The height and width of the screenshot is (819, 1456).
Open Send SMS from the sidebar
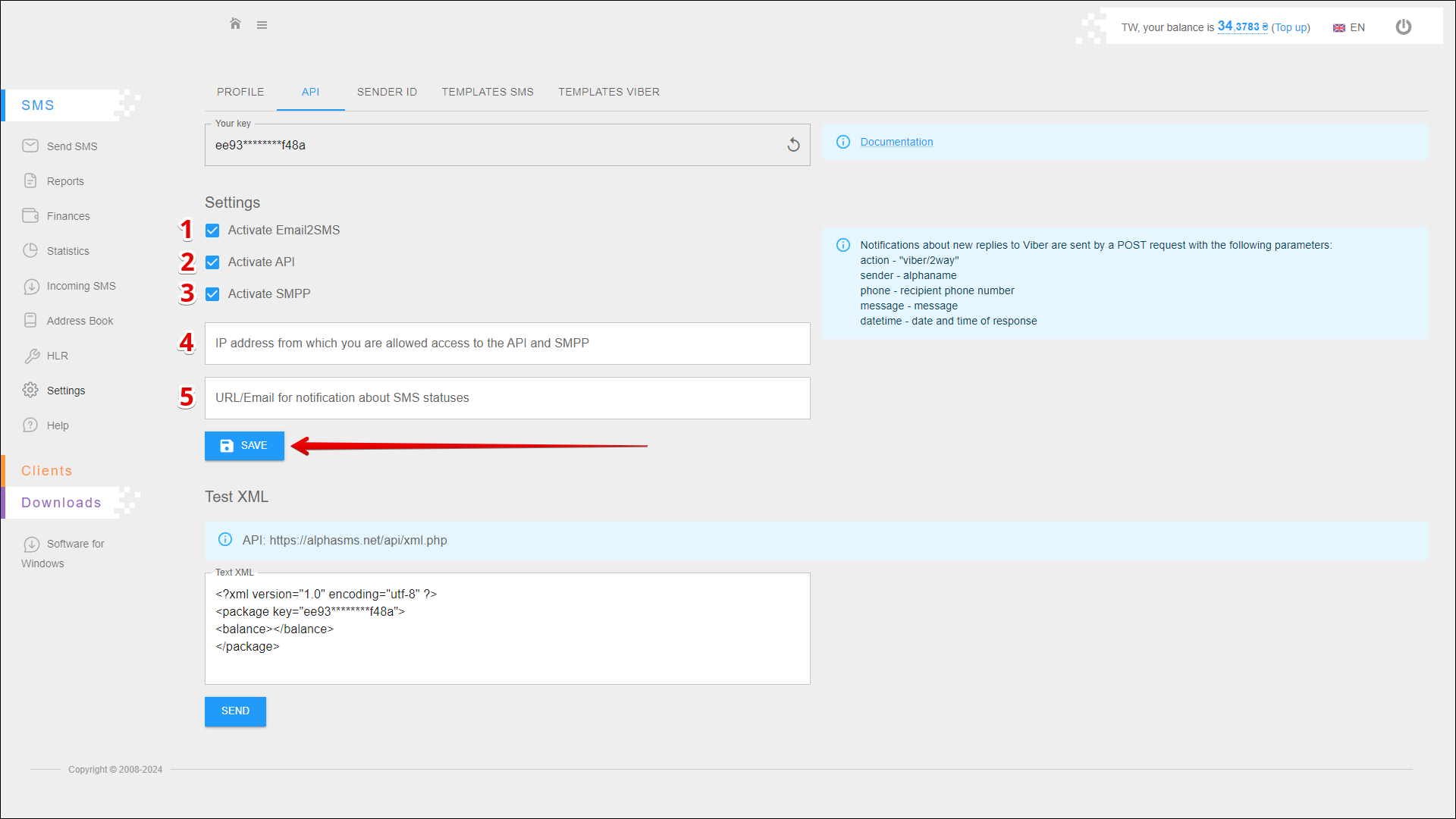point(71,146)
